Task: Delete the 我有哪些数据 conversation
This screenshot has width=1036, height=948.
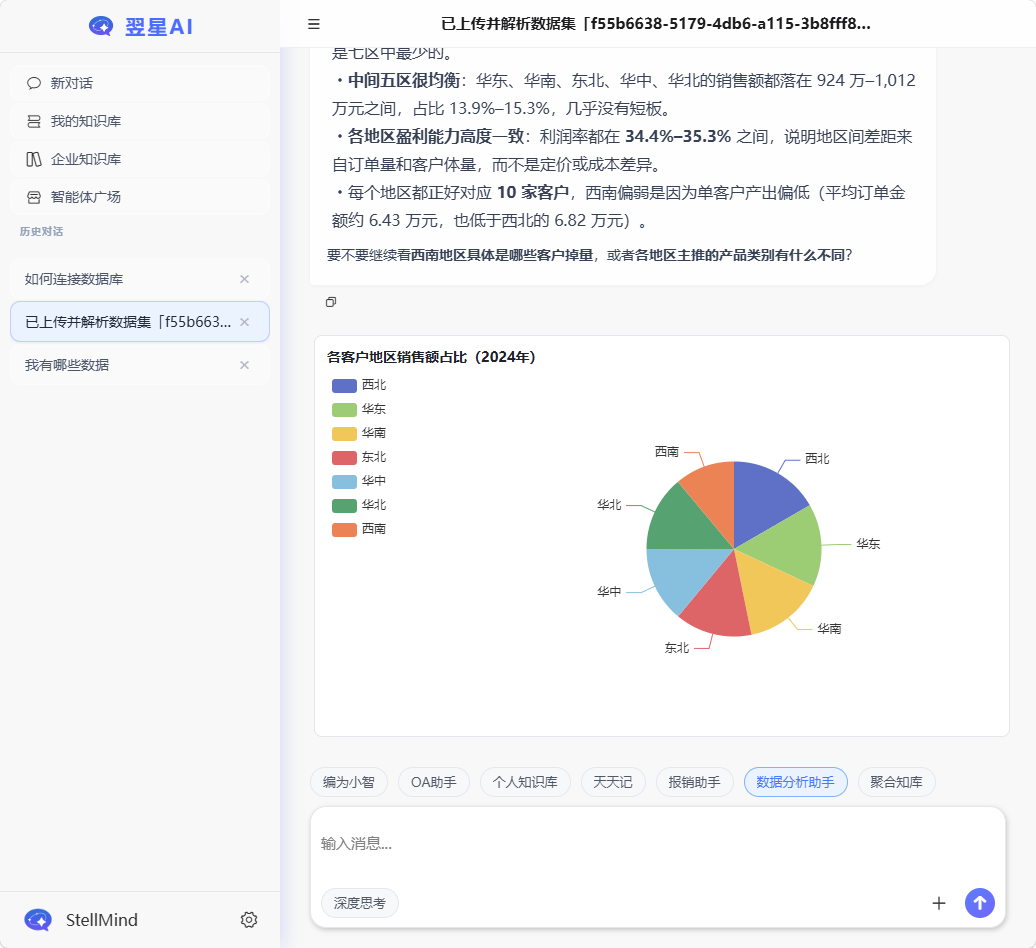Action: coord(244,365)
